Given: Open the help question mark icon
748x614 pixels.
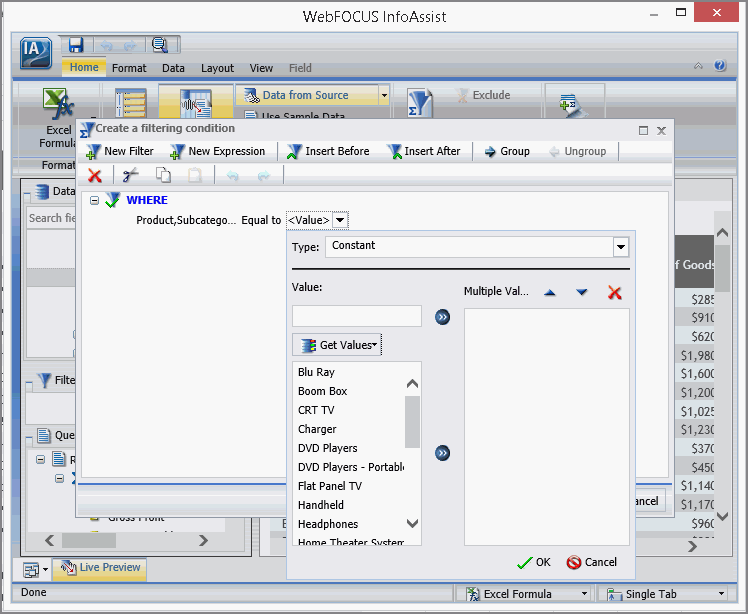Looking at the screenshot, I should [720, 65].
